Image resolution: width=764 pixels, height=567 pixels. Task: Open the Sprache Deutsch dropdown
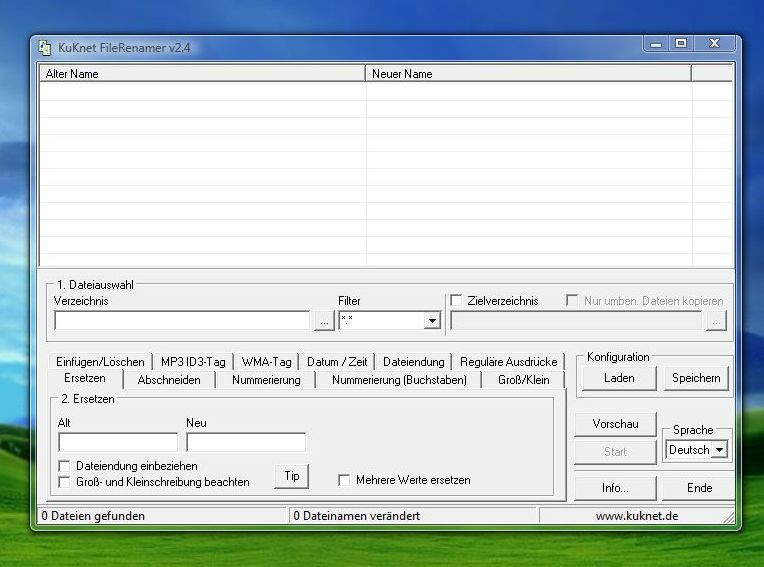pyautogui.click(x=719, y=450)
